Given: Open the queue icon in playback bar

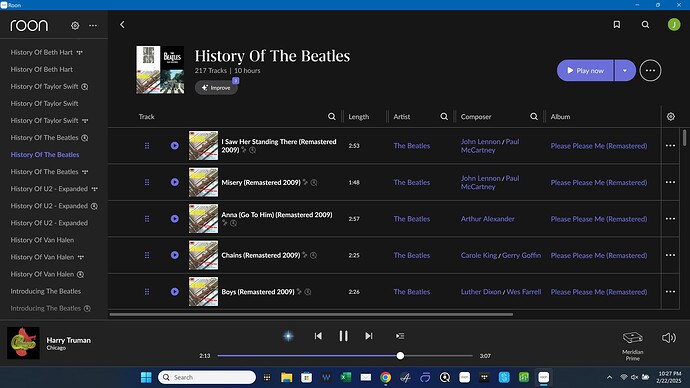Looking at the screenshot, I should click(400, 336).
